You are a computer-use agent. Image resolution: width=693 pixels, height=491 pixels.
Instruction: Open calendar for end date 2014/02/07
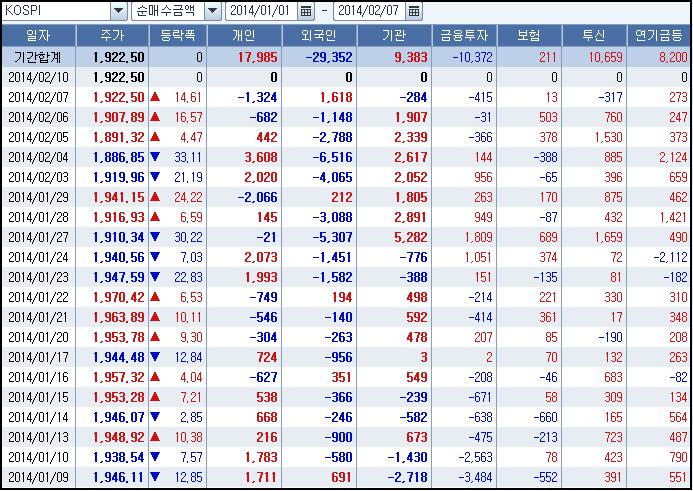(414, 11)
